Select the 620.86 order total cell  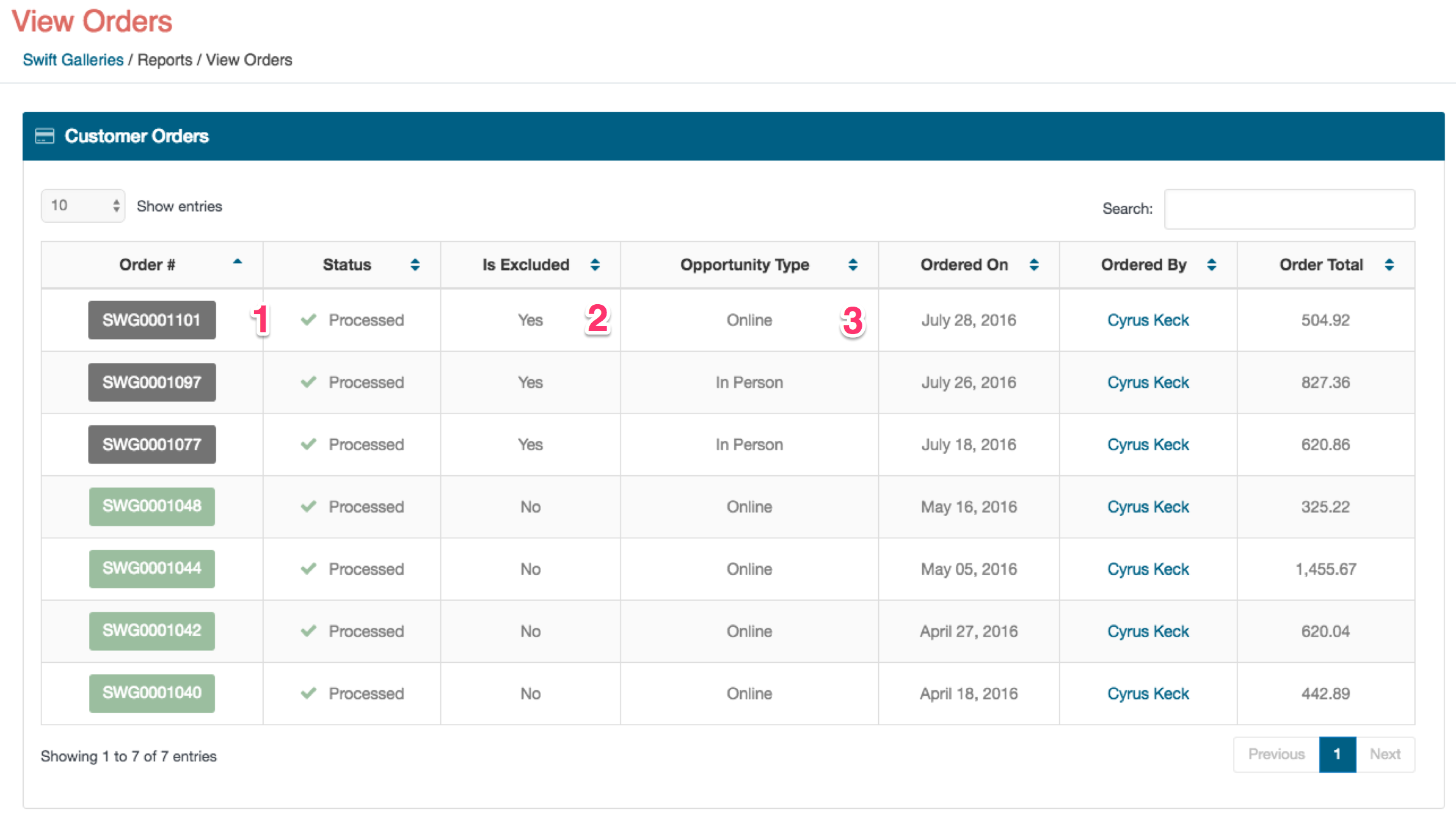[1325, 445]
